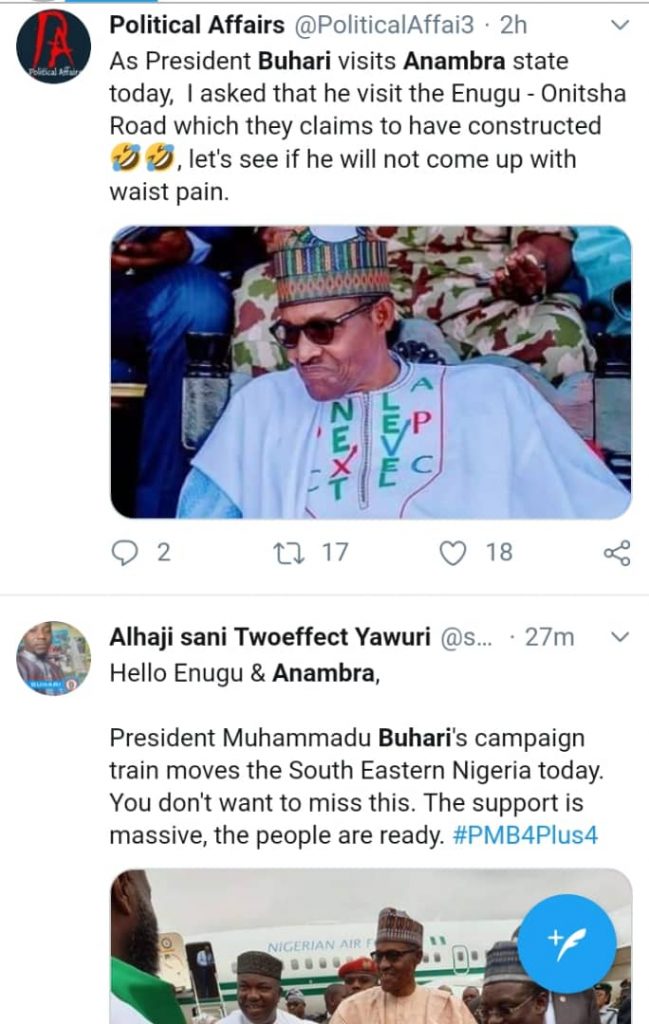Open Political Affairs profile avatar
649x1024 pixels.
[x=53, y=47]
